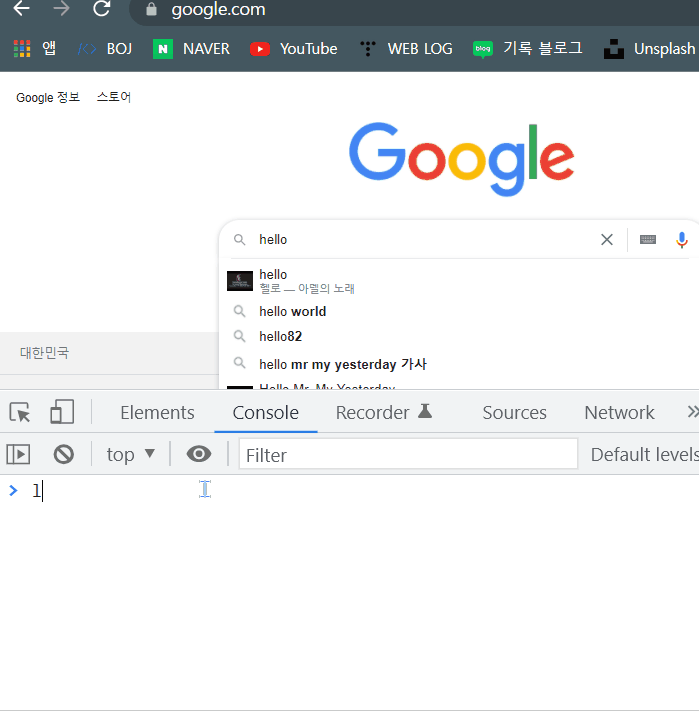This screenshot has height=711, width=699.
Task: Clear the search query with X
Action: click(607, 239)
